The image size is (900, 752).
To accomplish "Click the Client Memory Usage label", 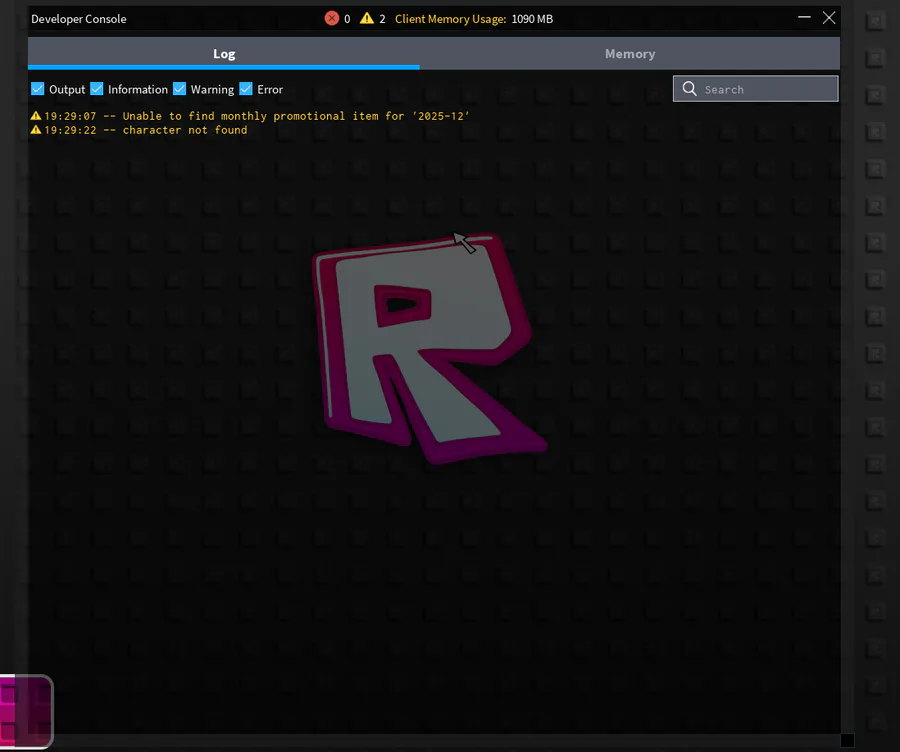I will coord(451,19).
